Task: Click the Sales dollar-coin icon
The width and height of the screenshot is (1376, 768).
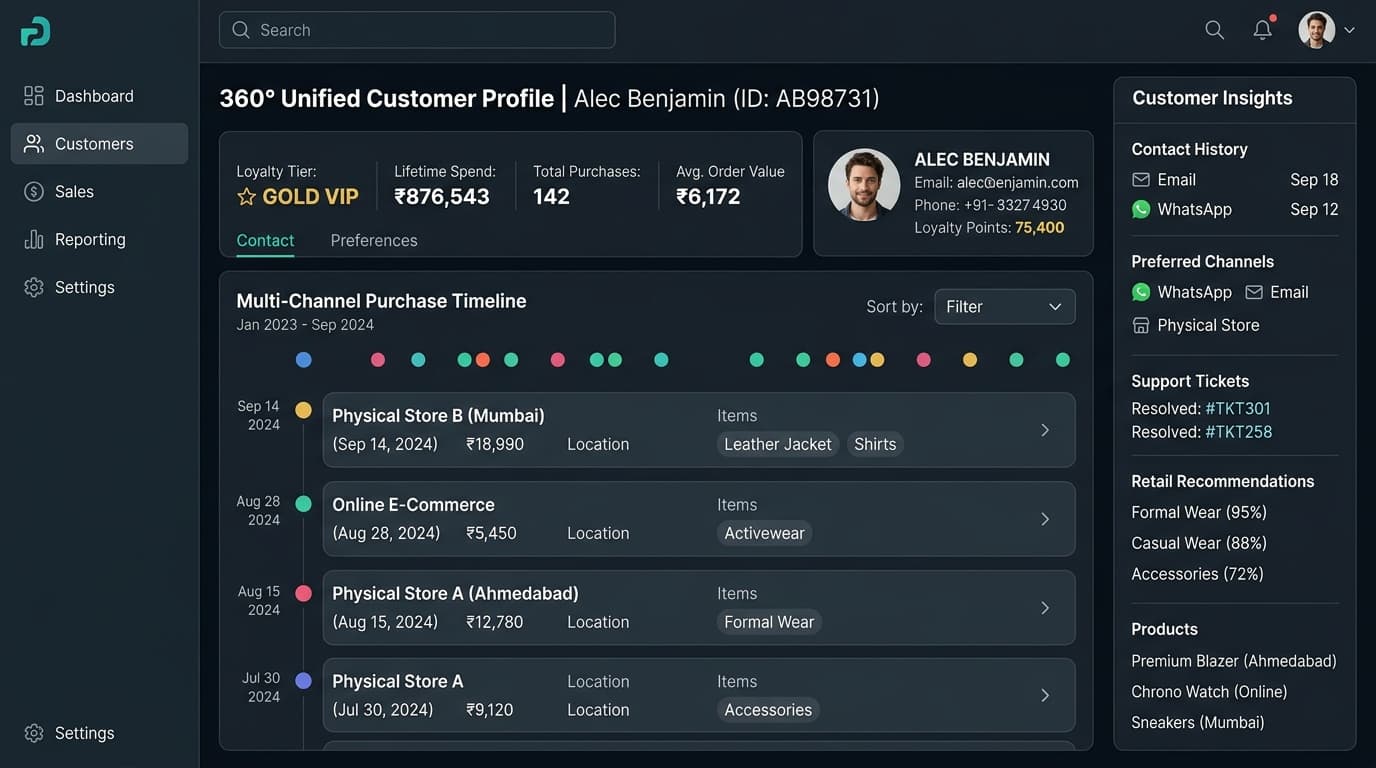Action: [34, 192]
